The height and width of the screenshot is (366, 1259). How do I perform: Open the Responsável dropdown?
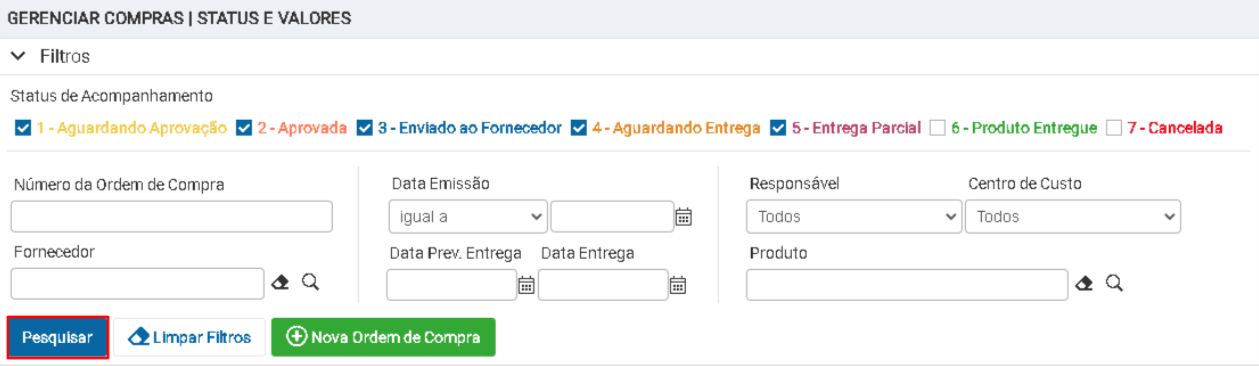coord(854,216)
